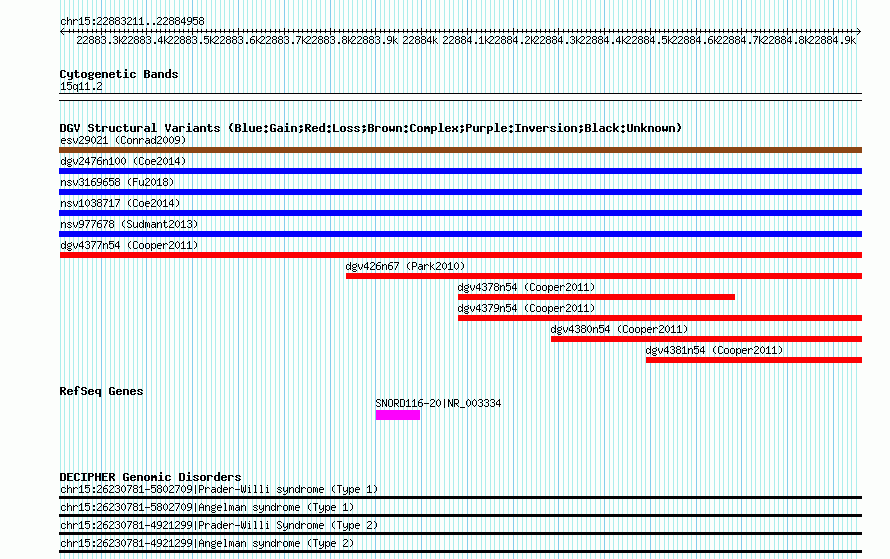Click the 22884.9k tick on the ruler
This screenshot has width=890, height=559.
(833, 40)
